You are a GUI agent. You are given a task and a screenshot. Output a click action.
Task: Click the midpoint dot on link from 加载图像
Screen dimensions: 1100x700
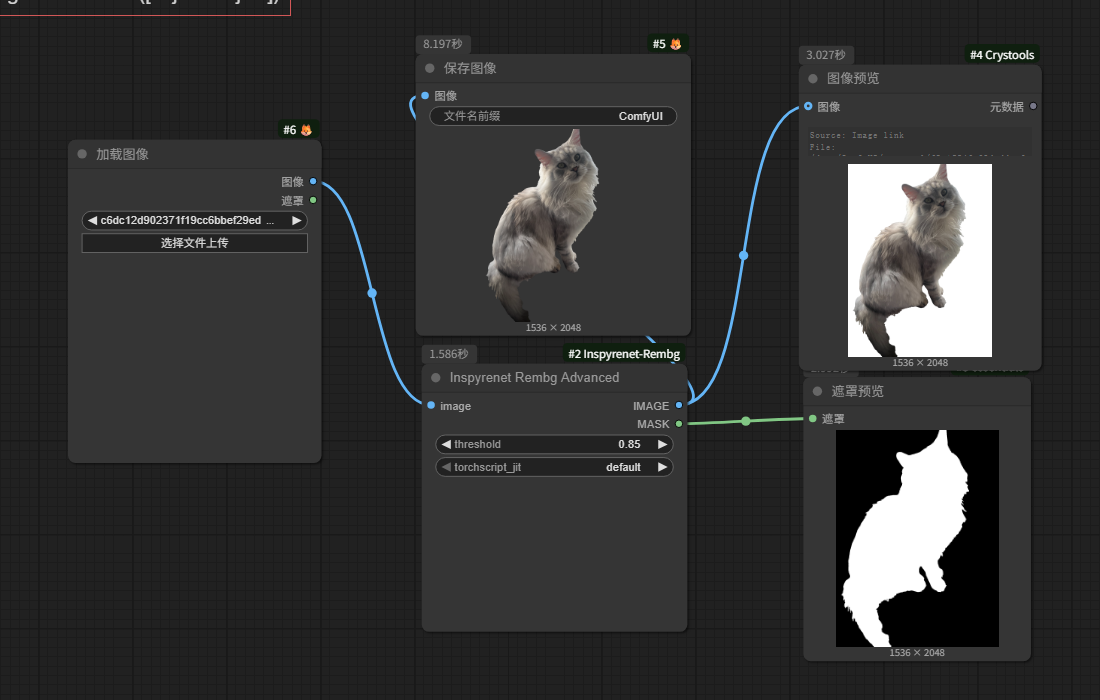[x=372, y=292]
